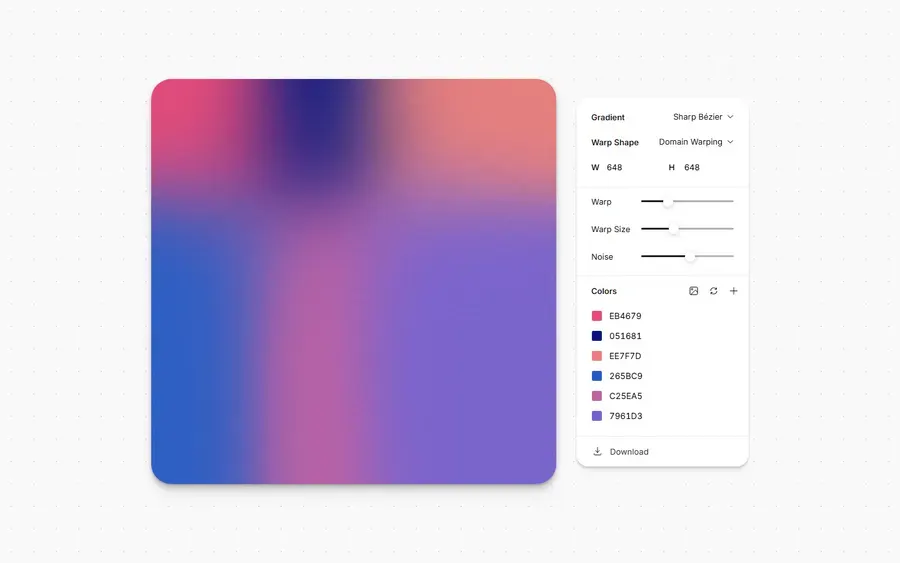Click the Noise label
The image size is (900, 563).
point(602,257)
